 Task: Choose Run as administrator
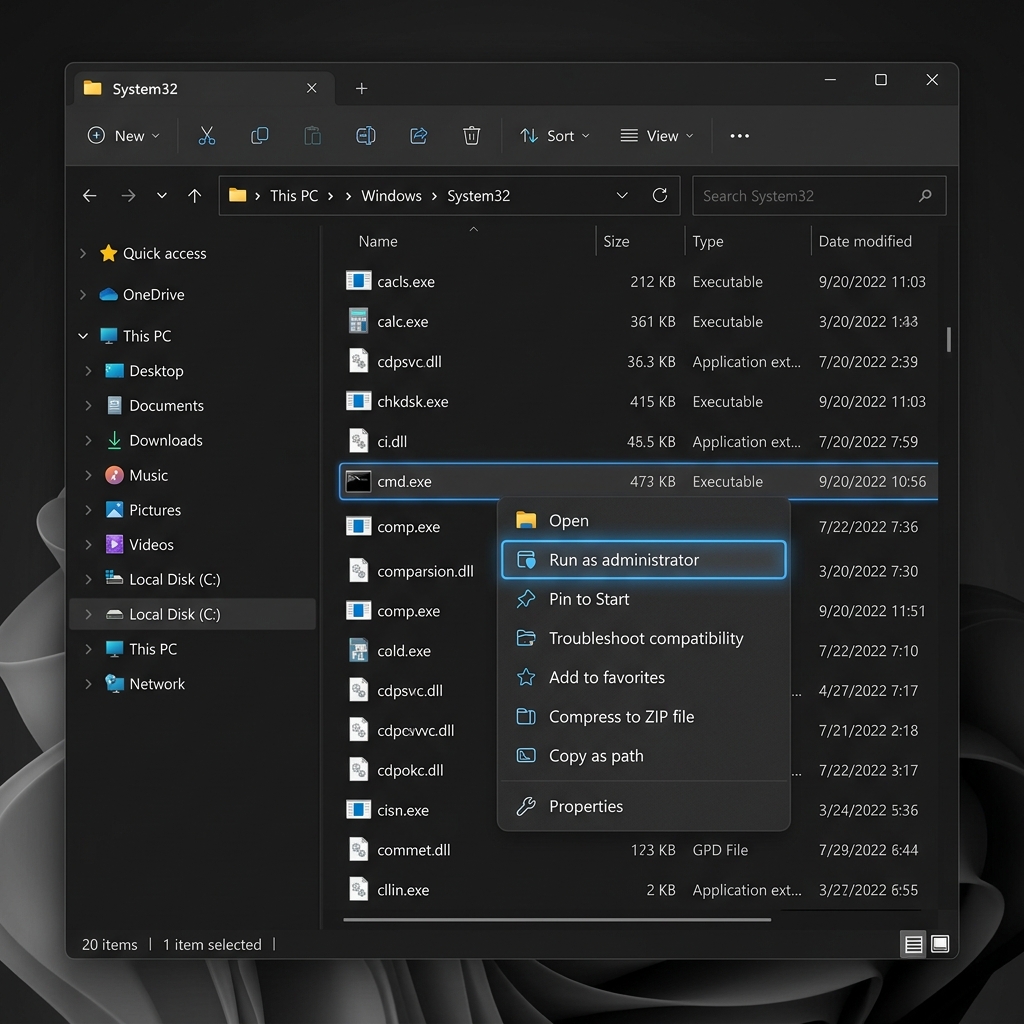(x=643, y=560)
